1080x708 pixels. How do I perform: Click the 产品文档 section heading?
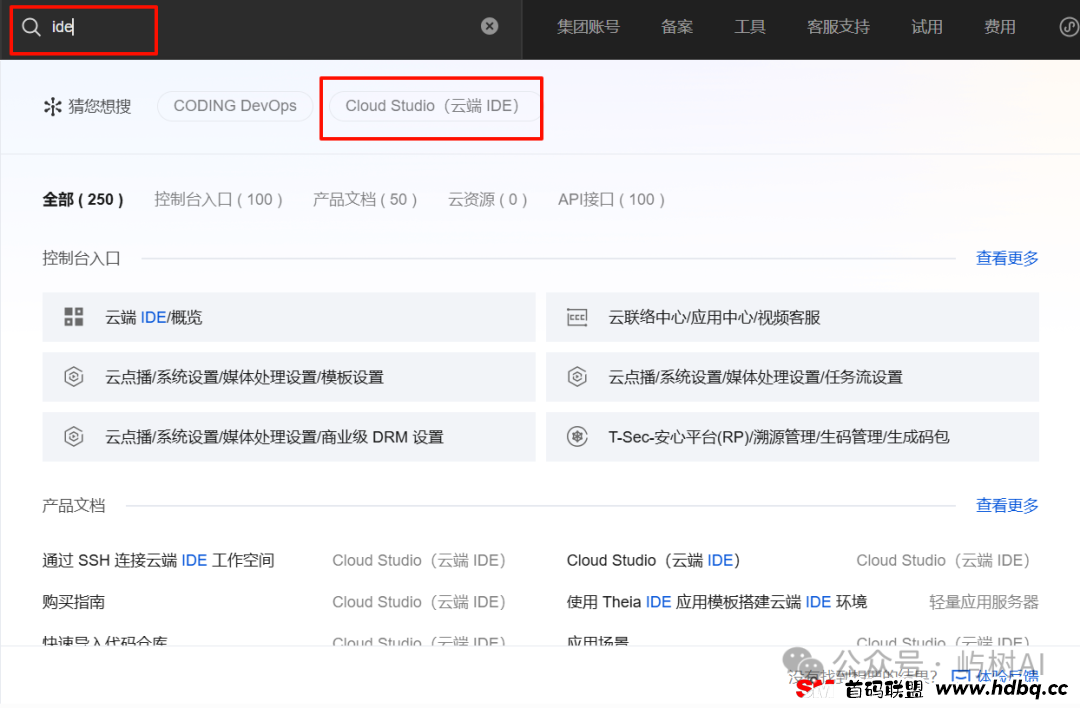coord(74,506)
